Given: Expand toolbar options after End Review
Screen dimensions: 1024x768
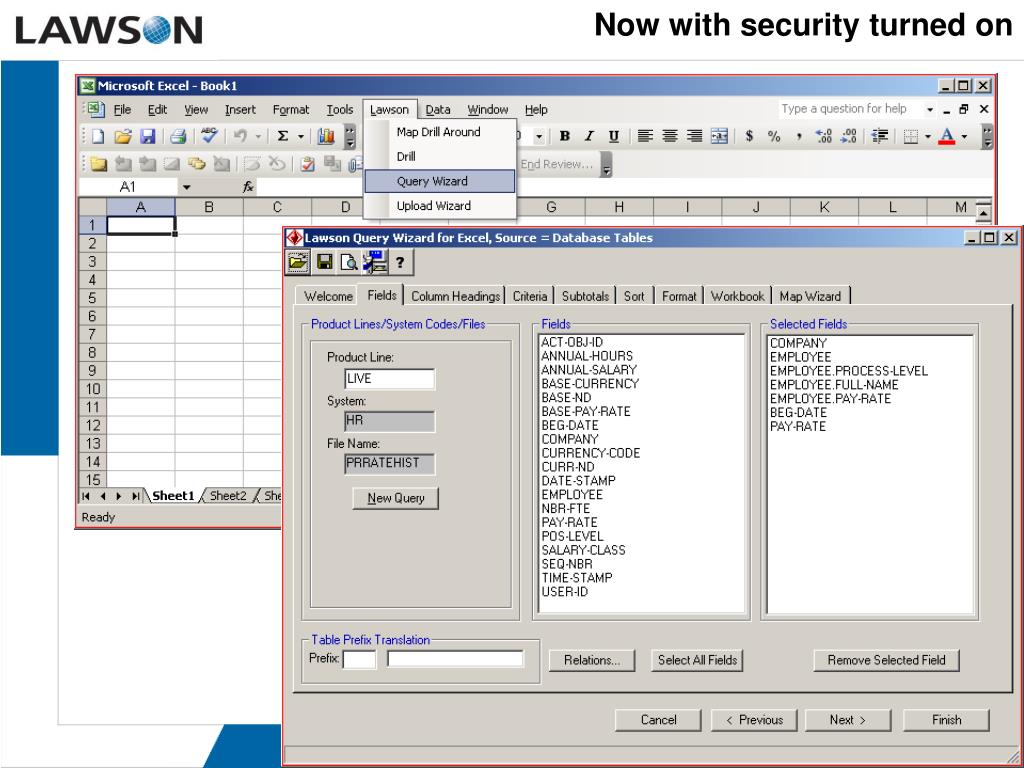Looking at the screenshot, I should (607, 165).
